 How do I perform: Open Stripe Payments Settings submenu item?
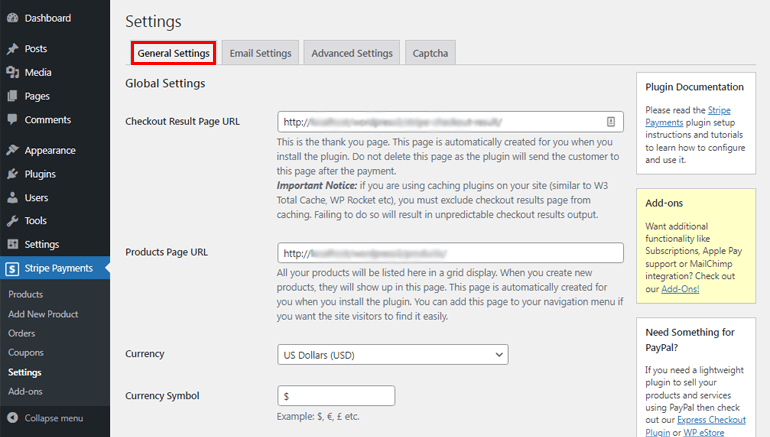pos(25,372)
